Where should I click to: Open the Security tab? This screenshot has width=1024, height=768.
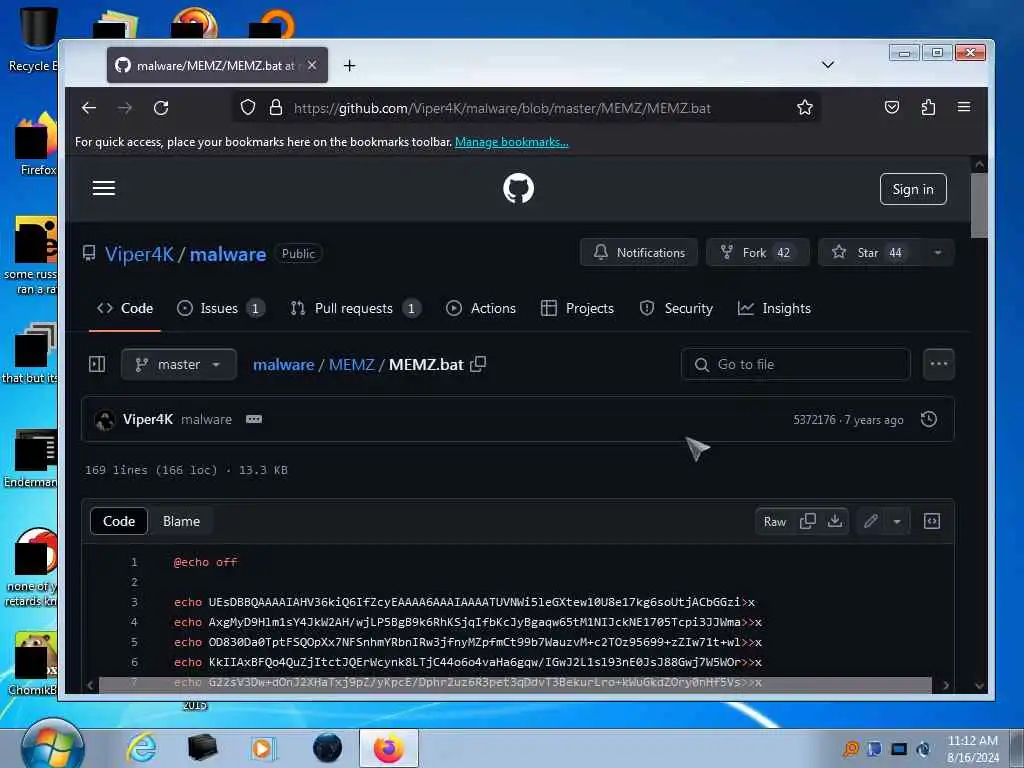pos(676,308)
